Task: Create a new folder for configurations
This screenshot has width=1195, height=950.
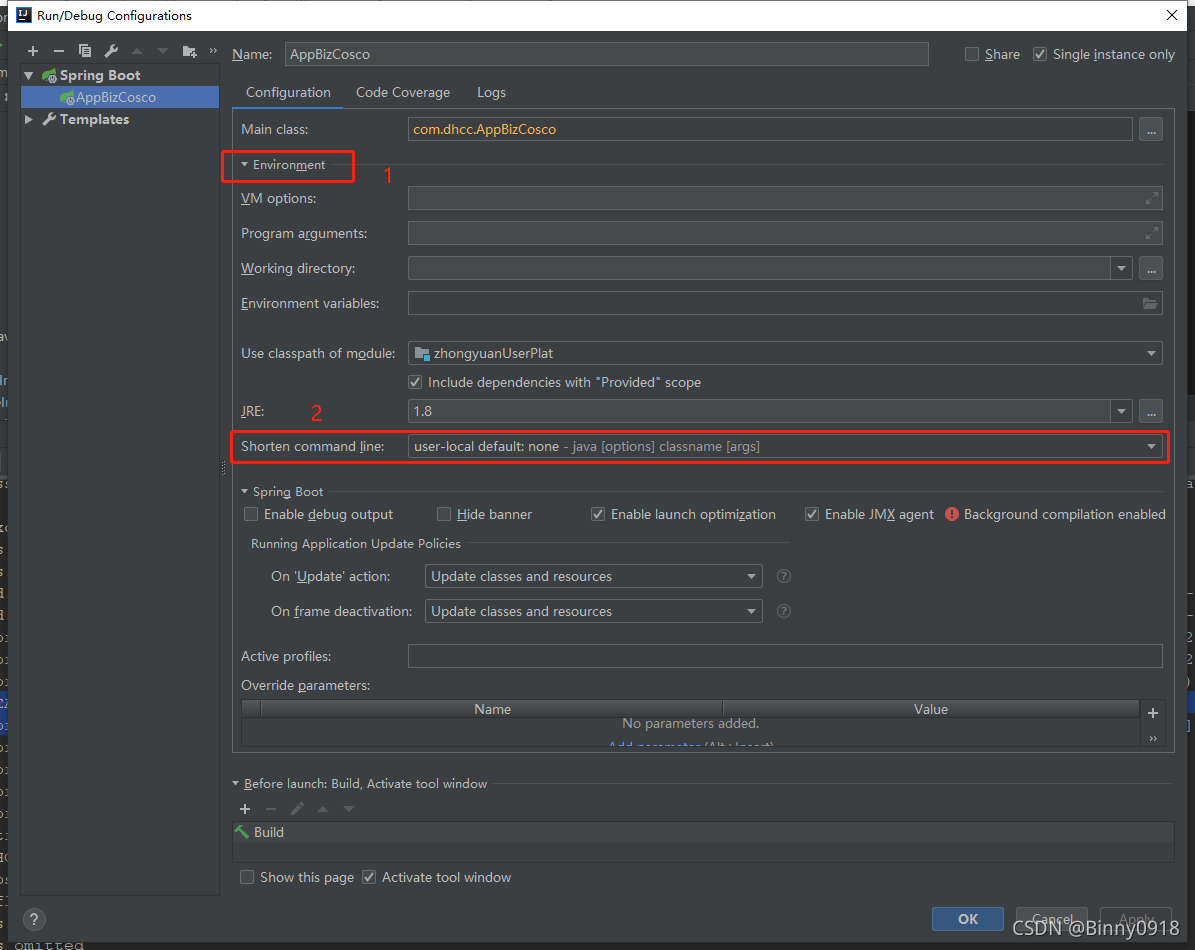Action: click(x=188, y=50)
